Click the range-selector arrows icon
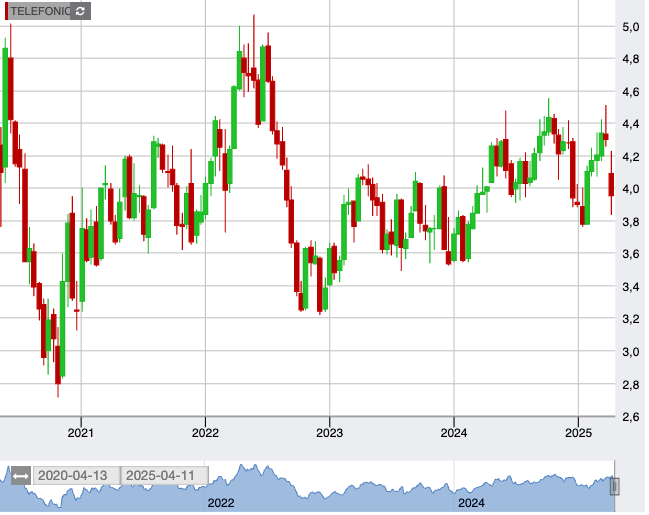The height and width of the screenshot is (515, 649). (20, 476)
